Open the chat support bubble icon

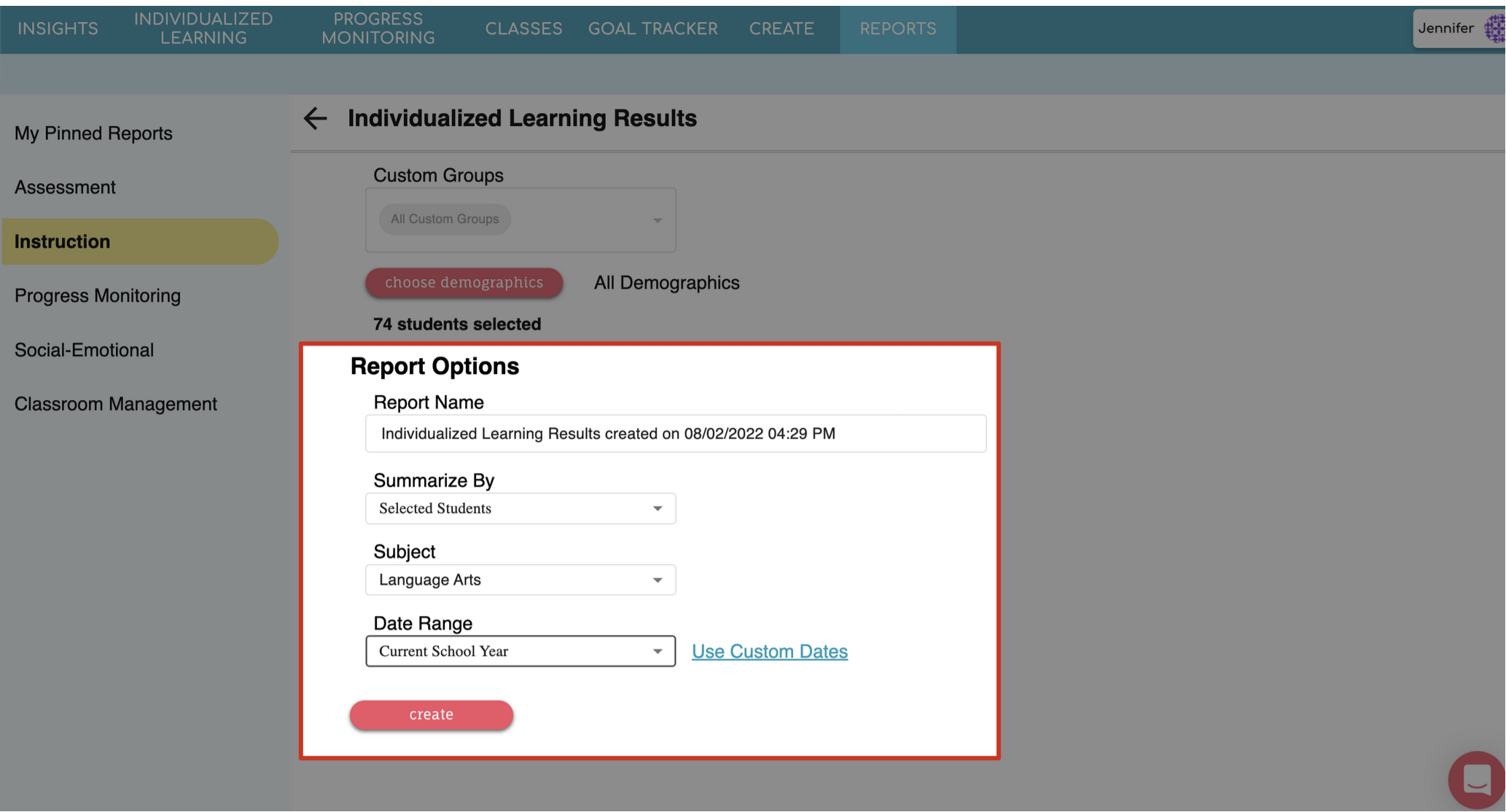point(1475,779)
